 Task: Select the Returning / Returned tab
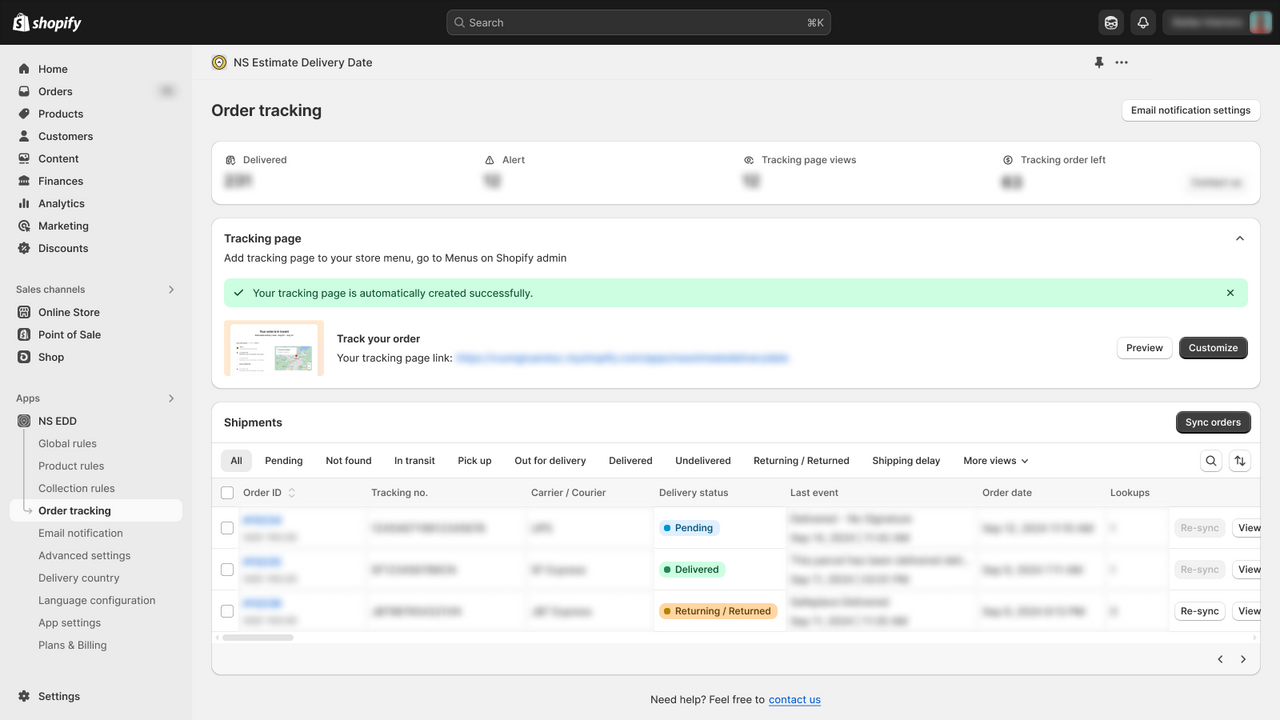[x=801, y=461]
